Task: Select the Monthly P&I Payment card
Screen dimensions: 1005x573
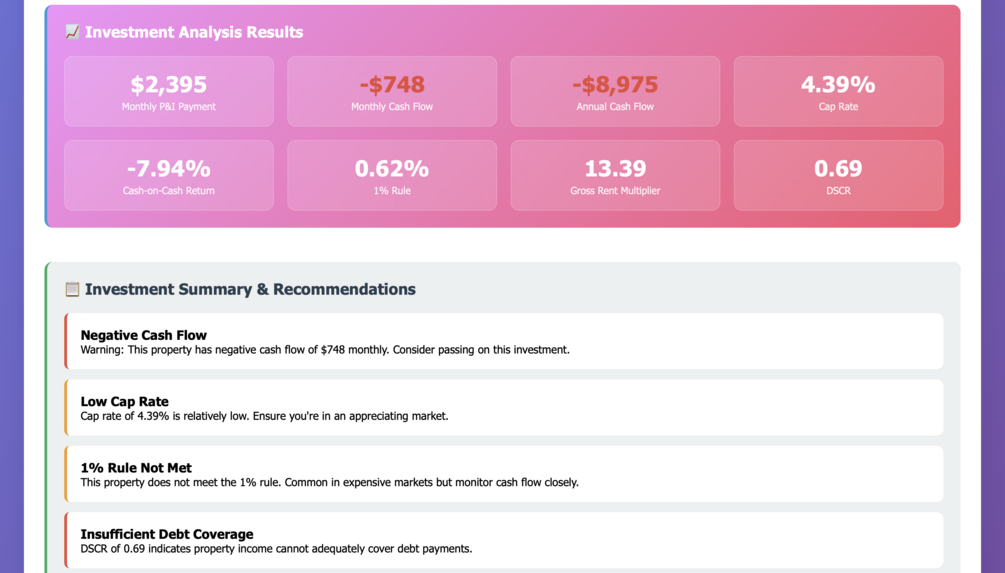Action: click(169, 92)
